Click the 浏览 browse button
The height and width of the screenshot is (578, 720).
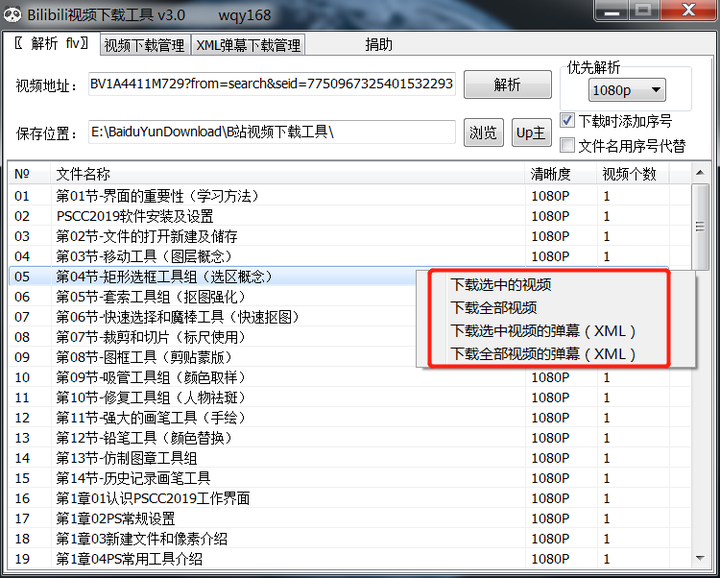click(x=484, y=133)
